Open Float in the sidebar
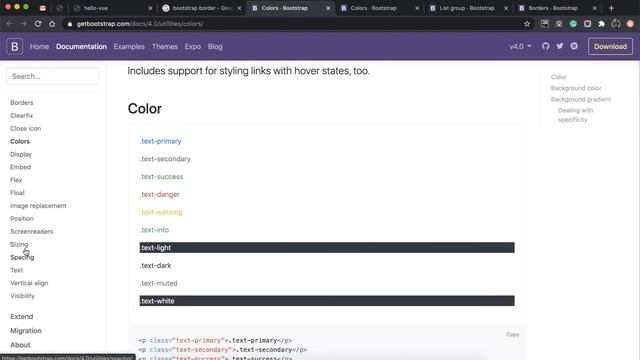640x360 pixels. tap(17, 193)
